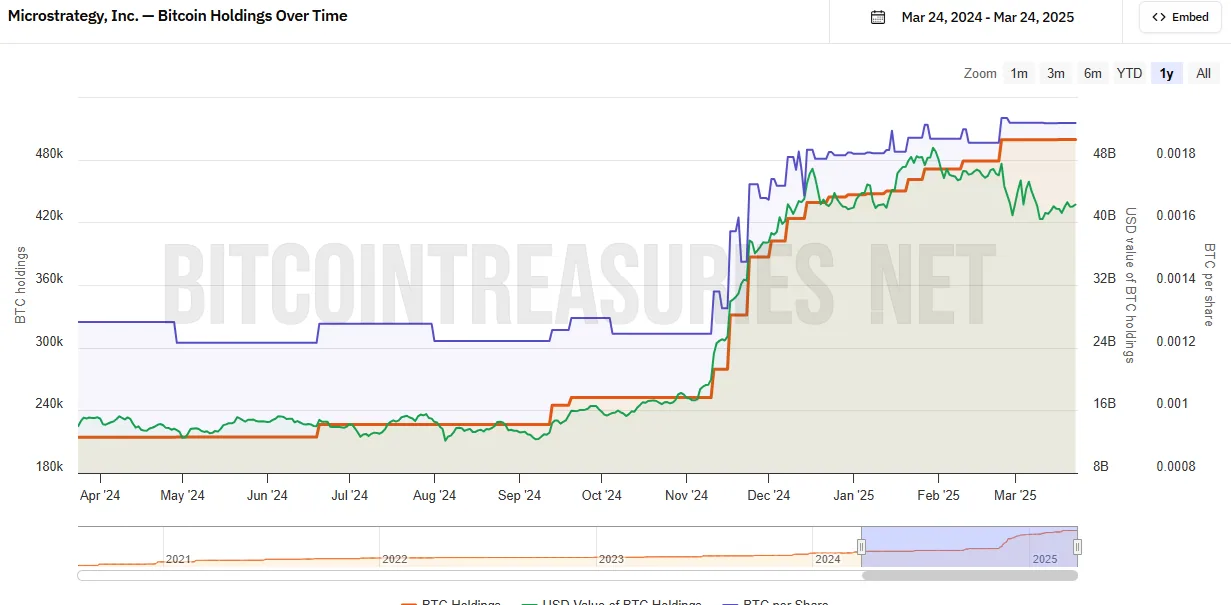The image size is (1231, 605).
Task: Click the '240k' BTC holdings axis label
Action: (51, 404)
